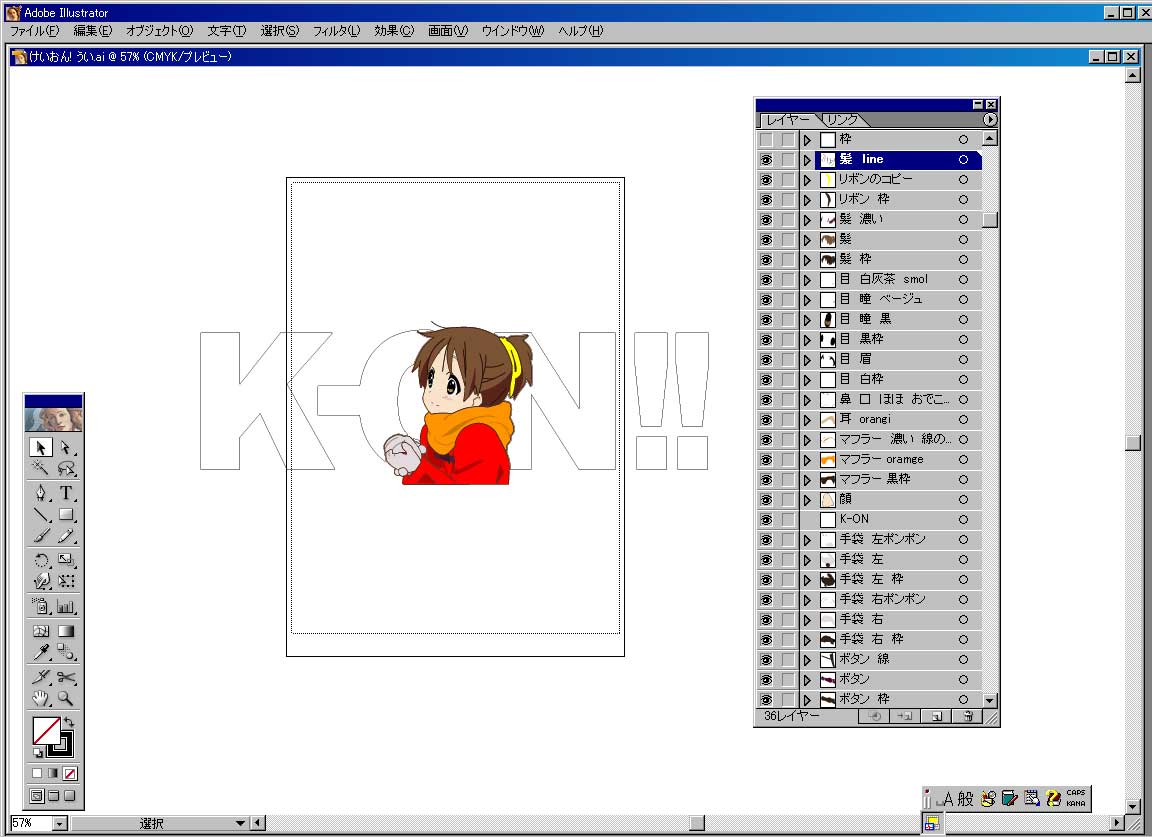1152x837 pixels.
Task: Choose the Lasso tool
Action: 66,468
